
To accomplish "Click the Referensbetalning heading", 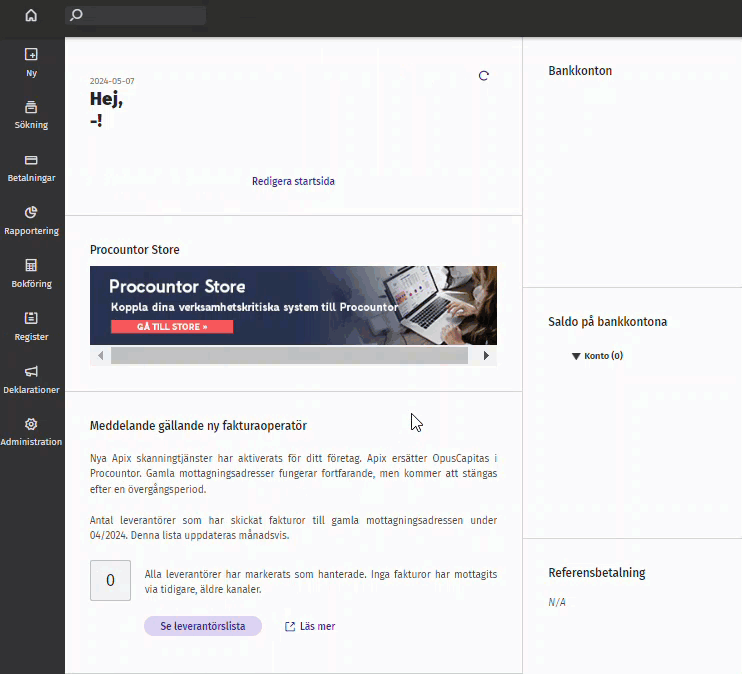I will (597, 573).
